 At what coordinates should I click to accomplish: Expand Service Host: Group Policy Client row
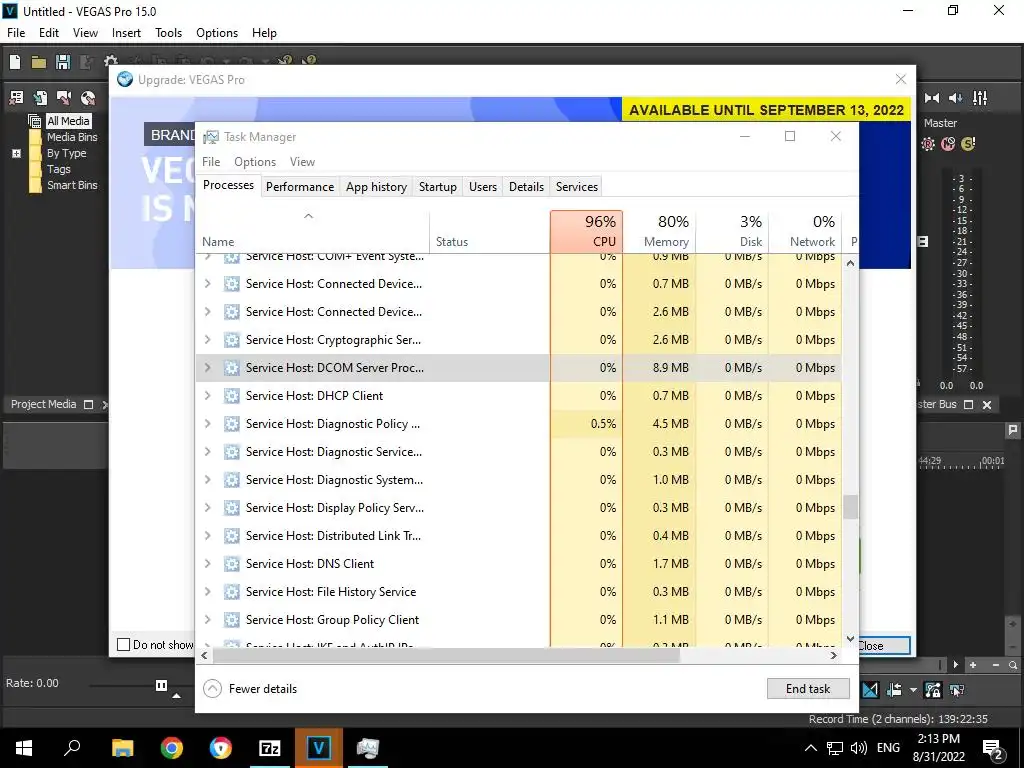207,620
